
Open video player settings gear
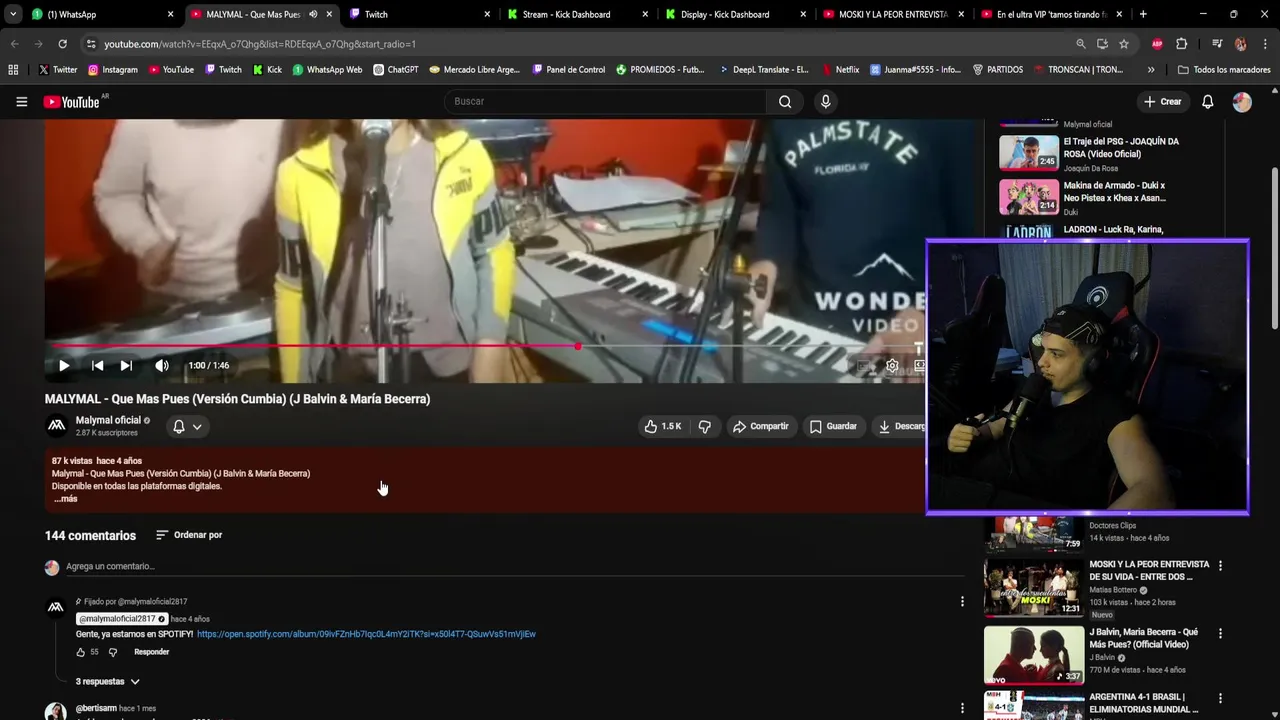(892, 366)
